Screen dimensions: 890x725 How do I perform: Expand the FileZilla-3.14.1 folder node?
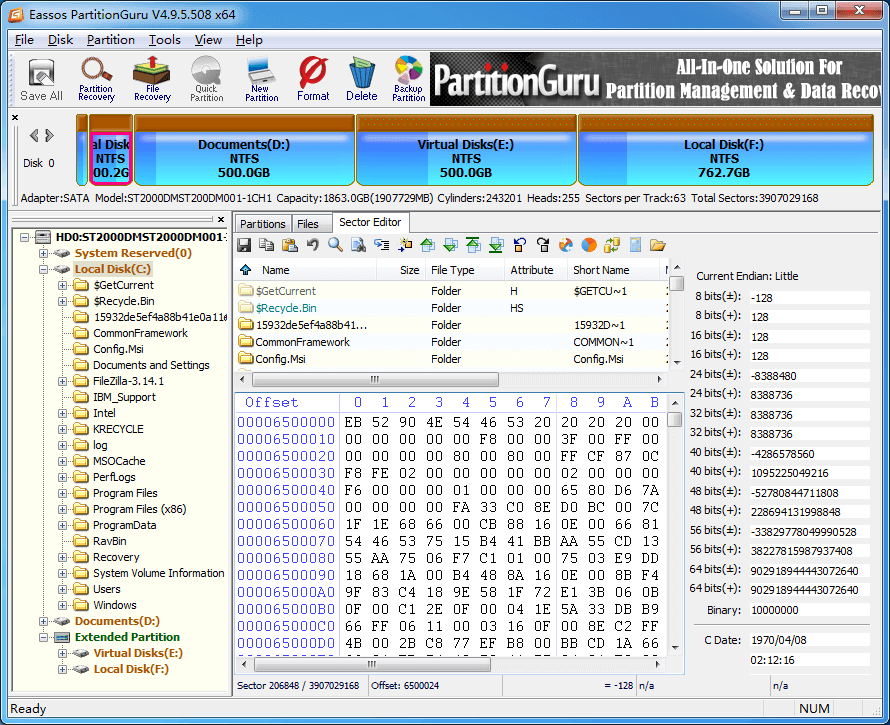(x=62, y=381)
